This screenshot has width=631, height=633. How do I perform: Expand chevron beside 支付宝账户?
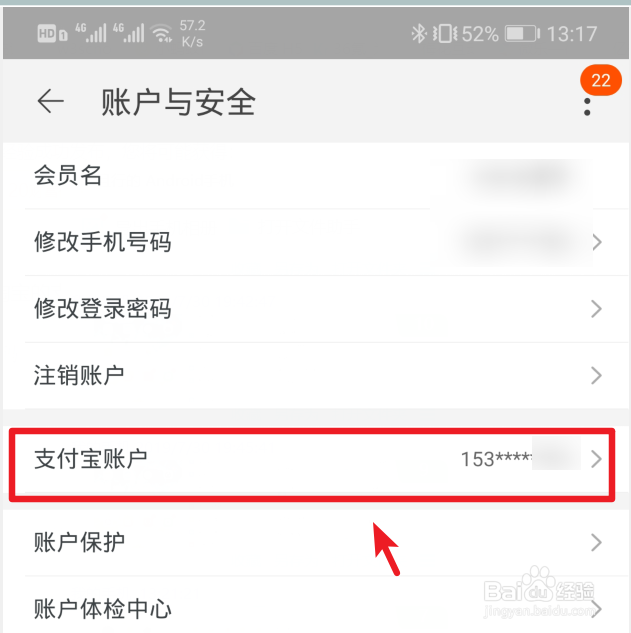[x=597, y=459]
